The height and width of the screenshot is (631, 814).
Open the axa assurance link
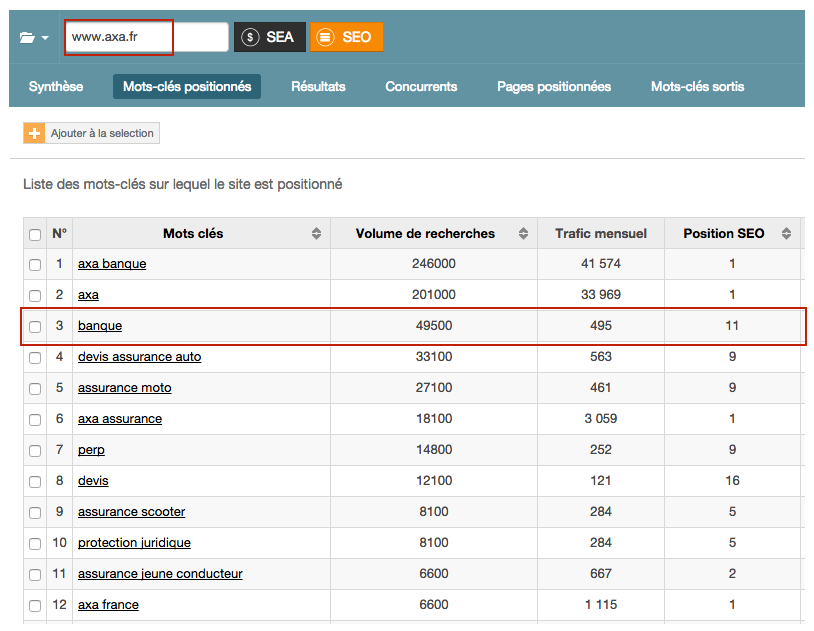120,419
